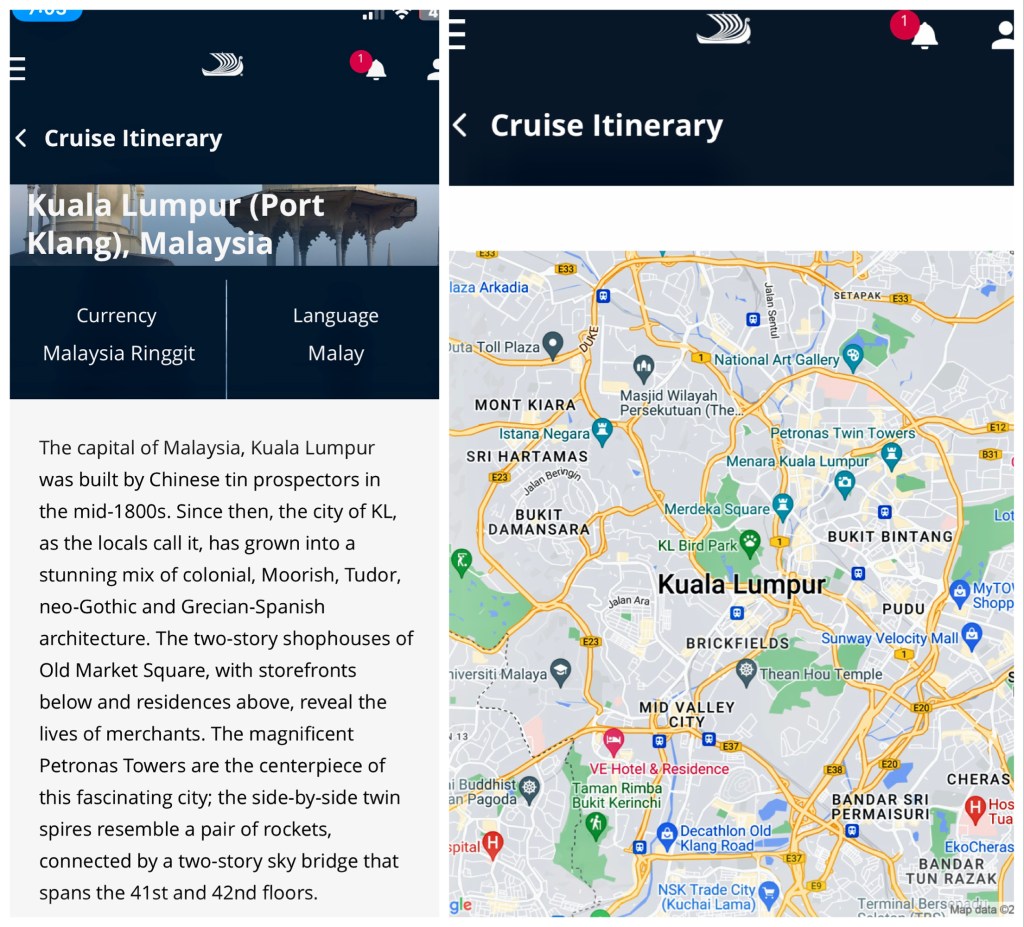
Task: Open the hamburger menu in the right panel
Action: coord(457,33)
